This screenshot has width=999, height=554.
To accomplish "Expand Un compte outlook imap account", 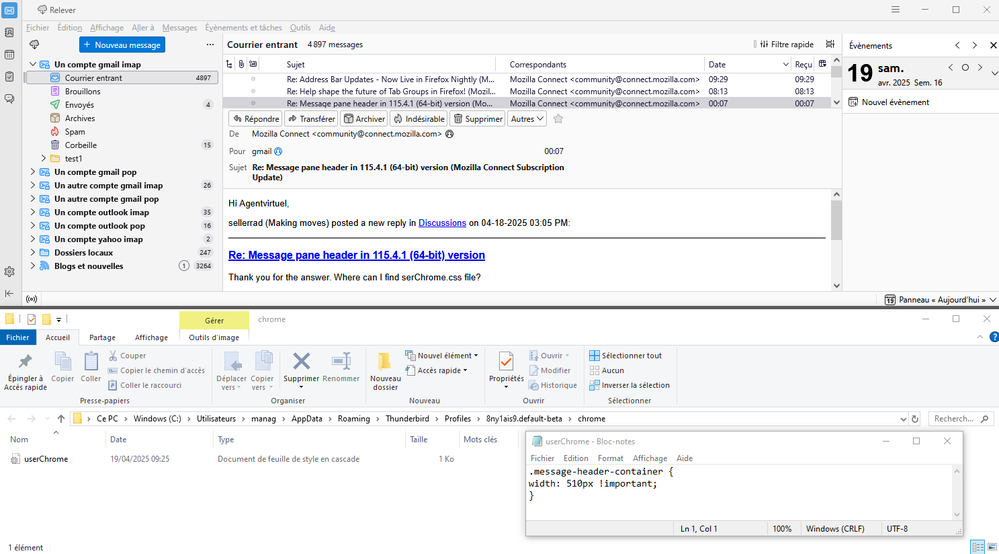I will click(32, 212).
